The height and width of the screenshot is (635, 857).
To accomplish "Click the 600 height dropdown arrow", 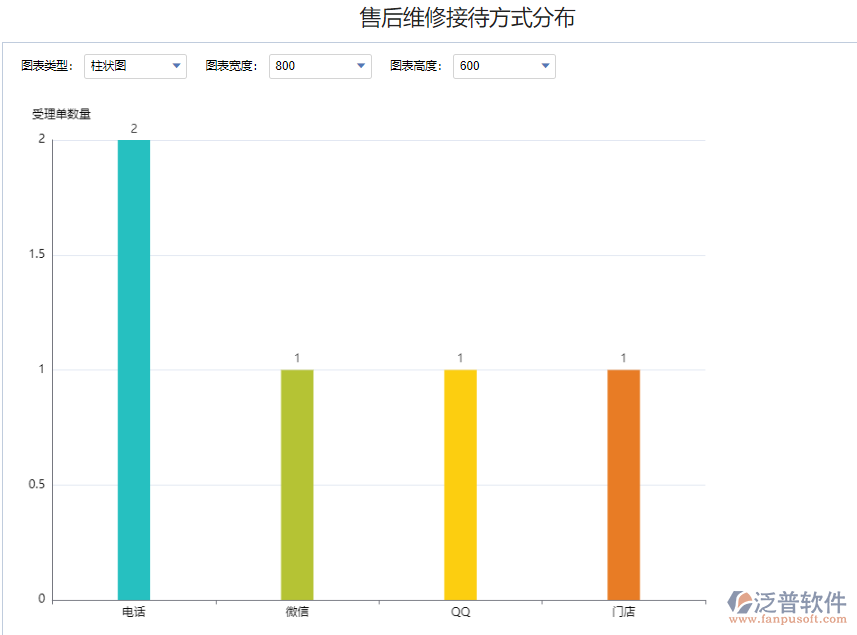I will 546,66.
